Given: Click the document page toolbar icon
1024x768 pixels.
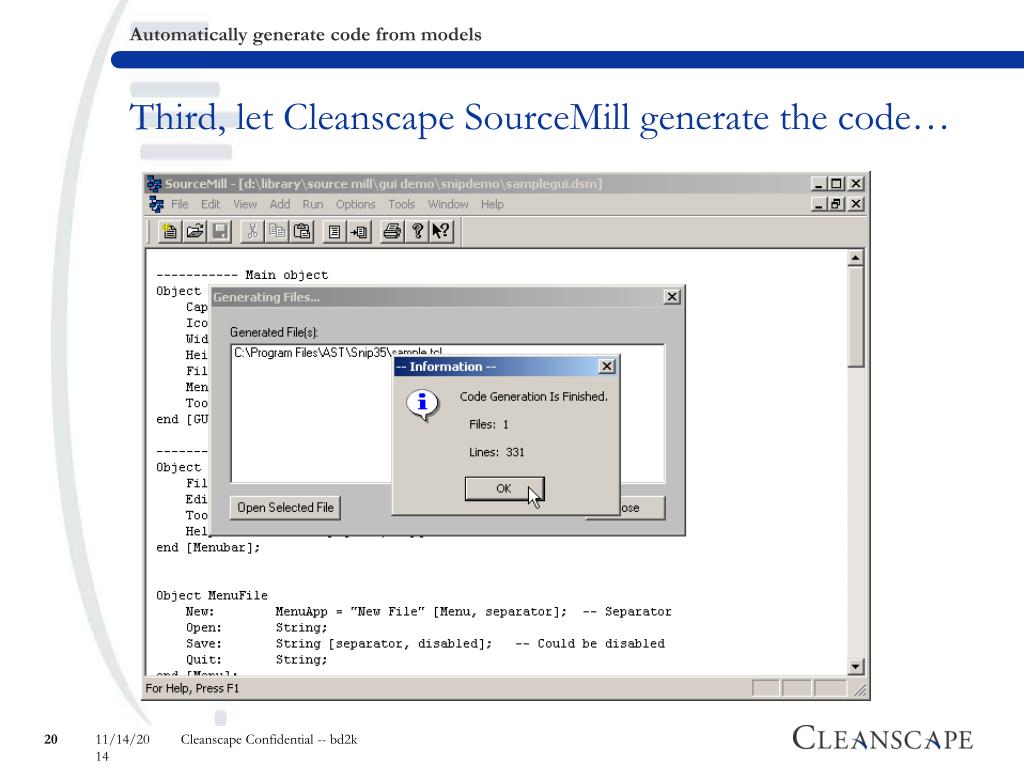Looking at the screenshot, I should pyautogui.click(x=334, y=231).
